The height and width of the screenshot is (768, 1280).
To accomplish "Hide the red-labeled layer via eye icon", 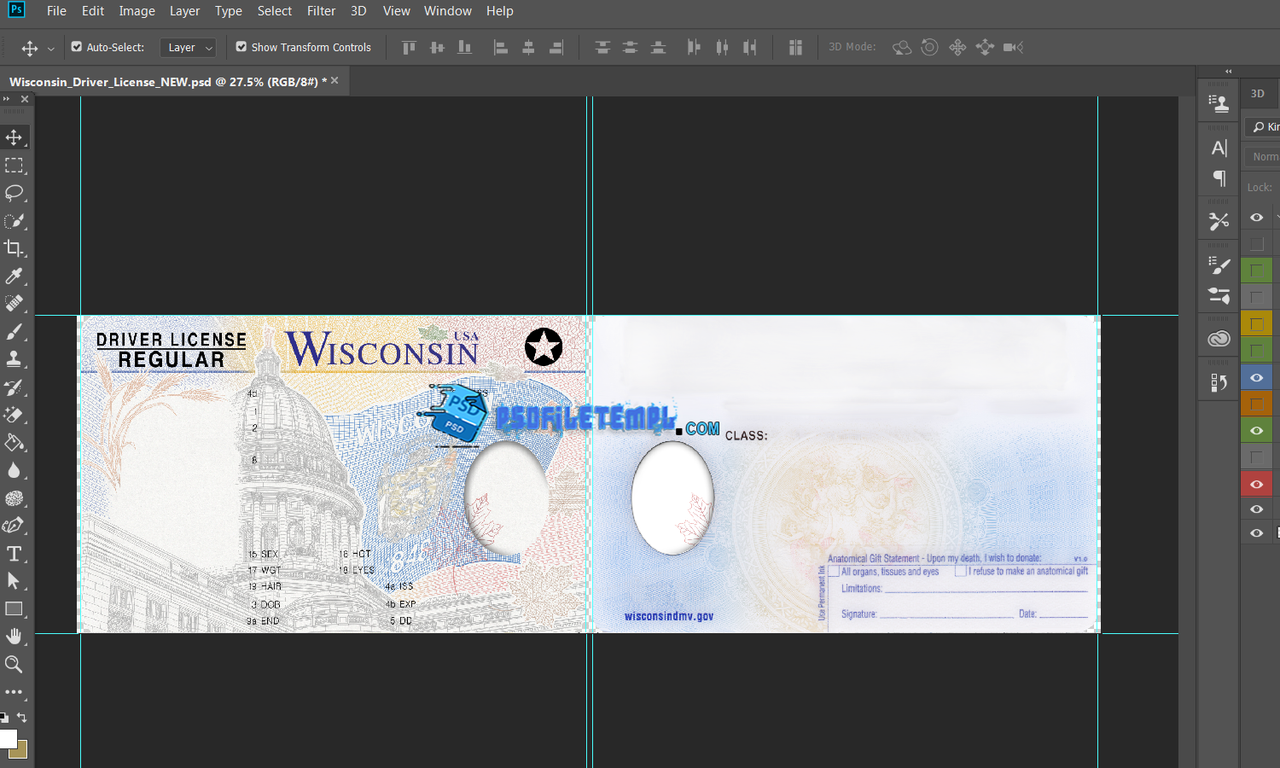I will point(1257,484).
